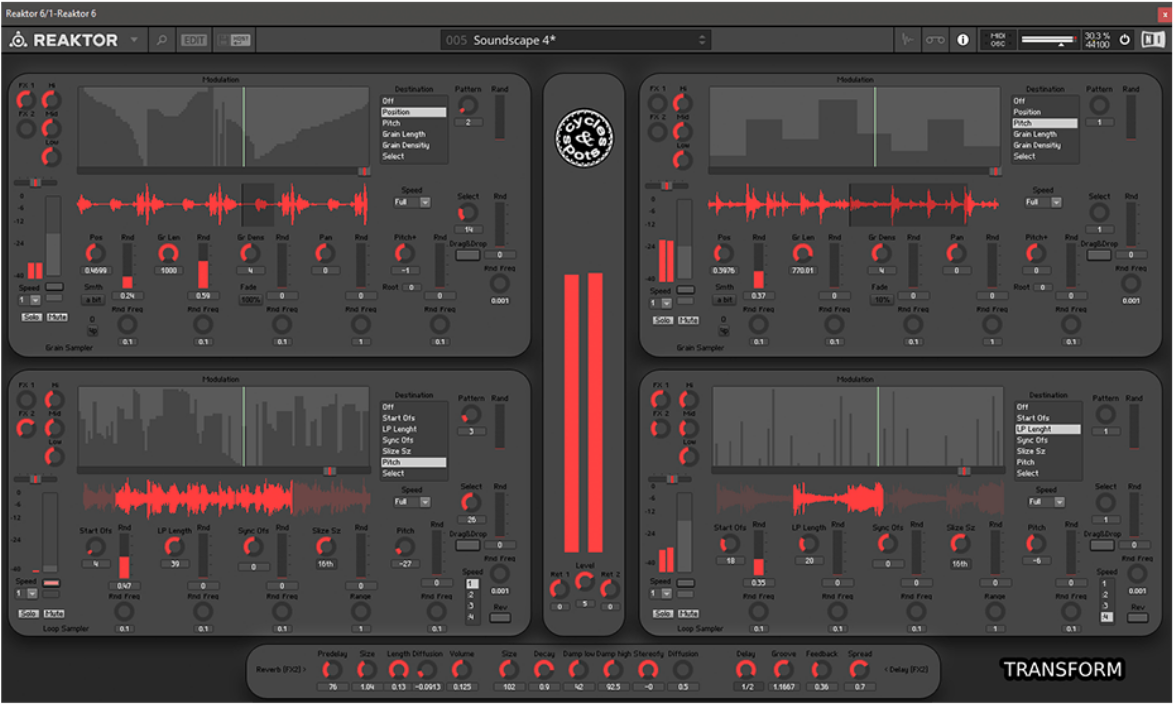Image resolution: width=1173 pixels, height=704 pixels.
Task: Mute the top-left Grain Sampler
Action: 57,317
